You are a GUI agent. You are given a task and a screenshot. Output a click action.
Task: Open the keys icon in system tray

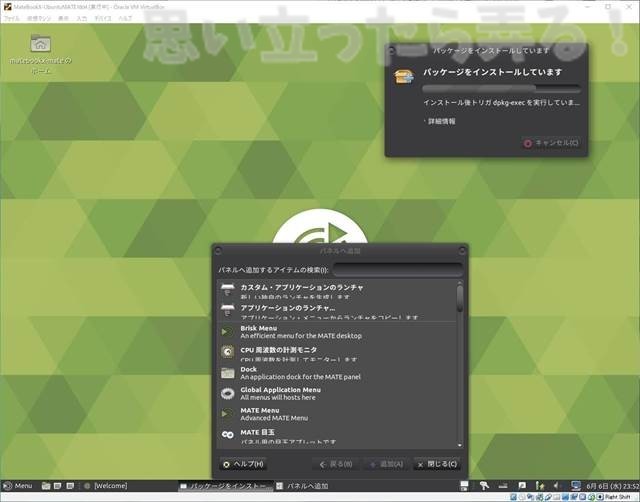click(484, 485)
